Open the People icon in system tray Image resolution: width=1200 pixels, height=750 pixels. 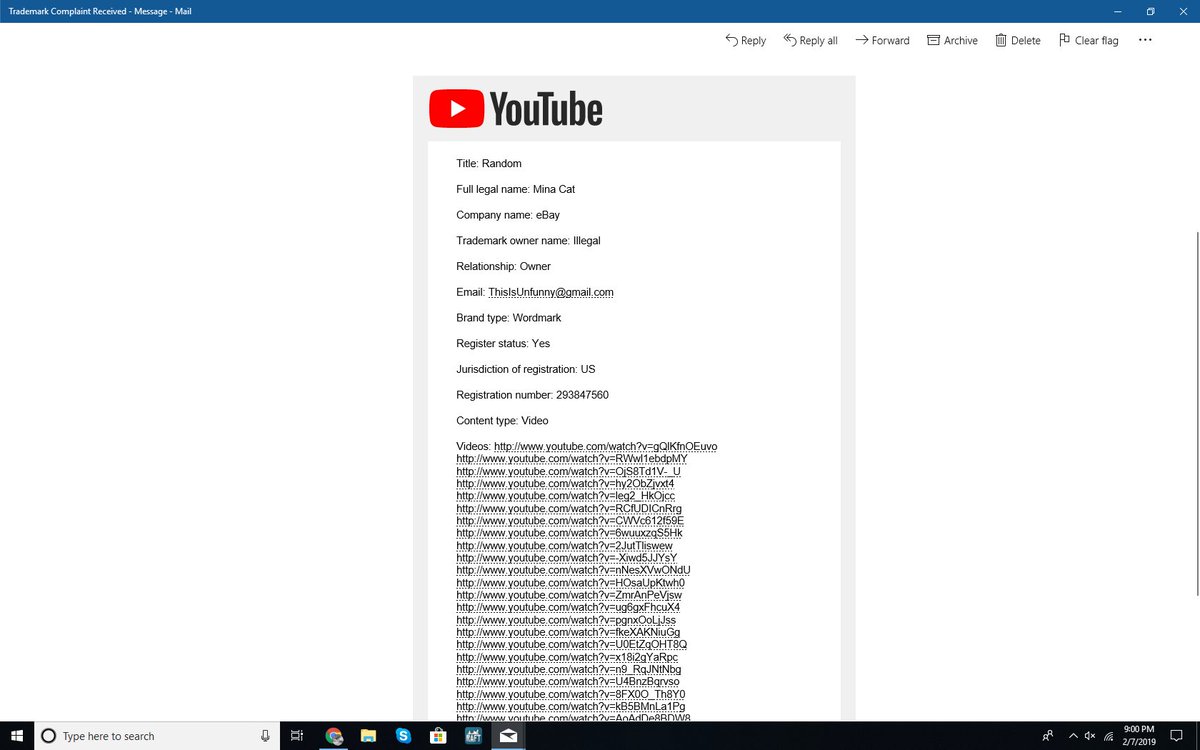1047,736
